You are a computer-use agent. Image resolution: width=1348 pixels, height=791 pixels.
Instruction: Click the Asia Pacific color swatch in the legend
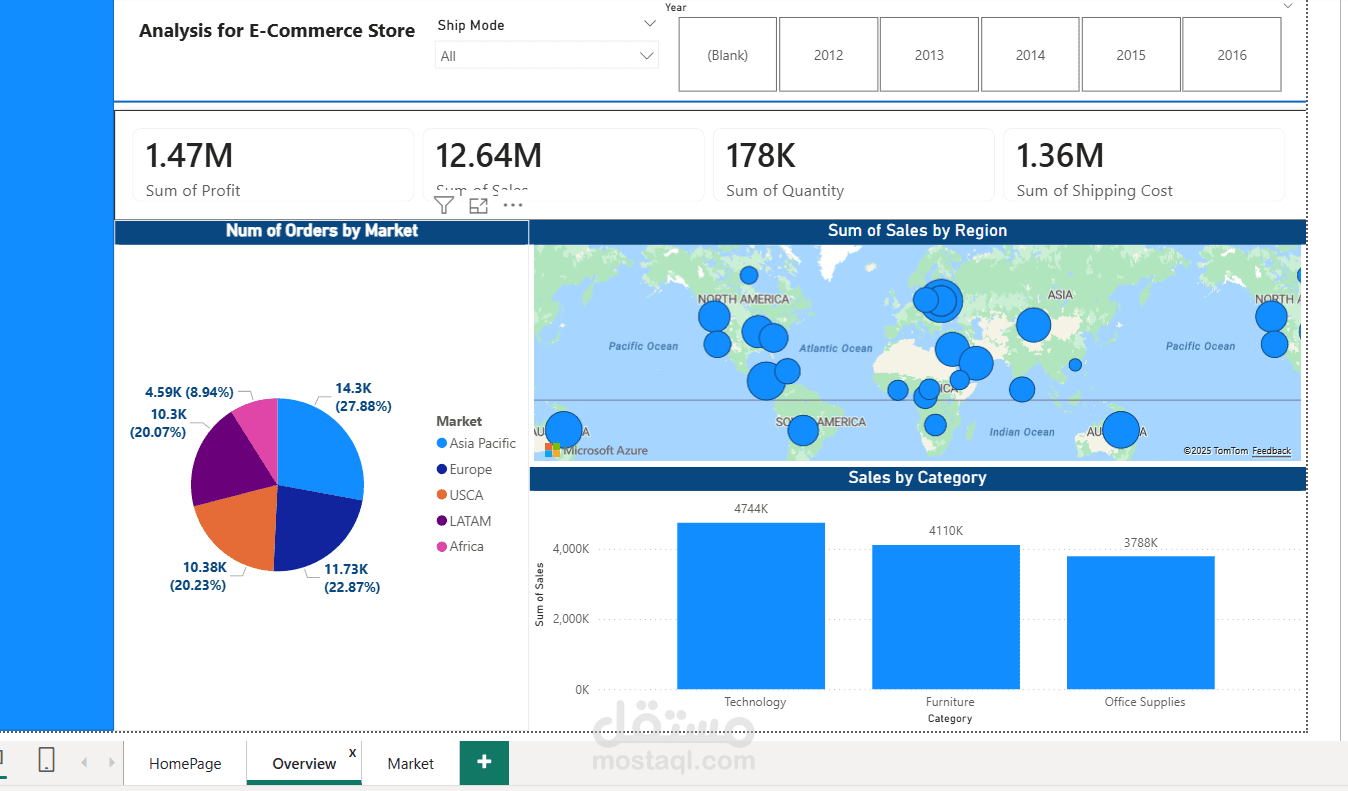(443, 443)
